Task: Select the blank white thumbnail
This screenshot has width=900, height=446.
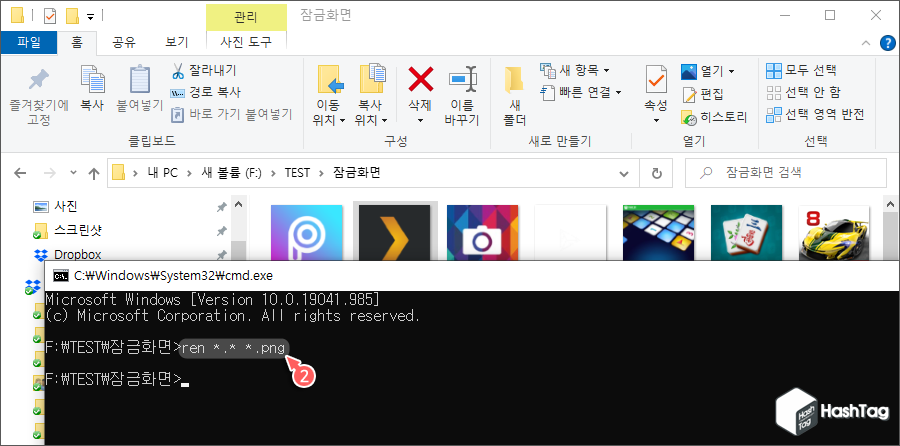Action: (571, 233)
